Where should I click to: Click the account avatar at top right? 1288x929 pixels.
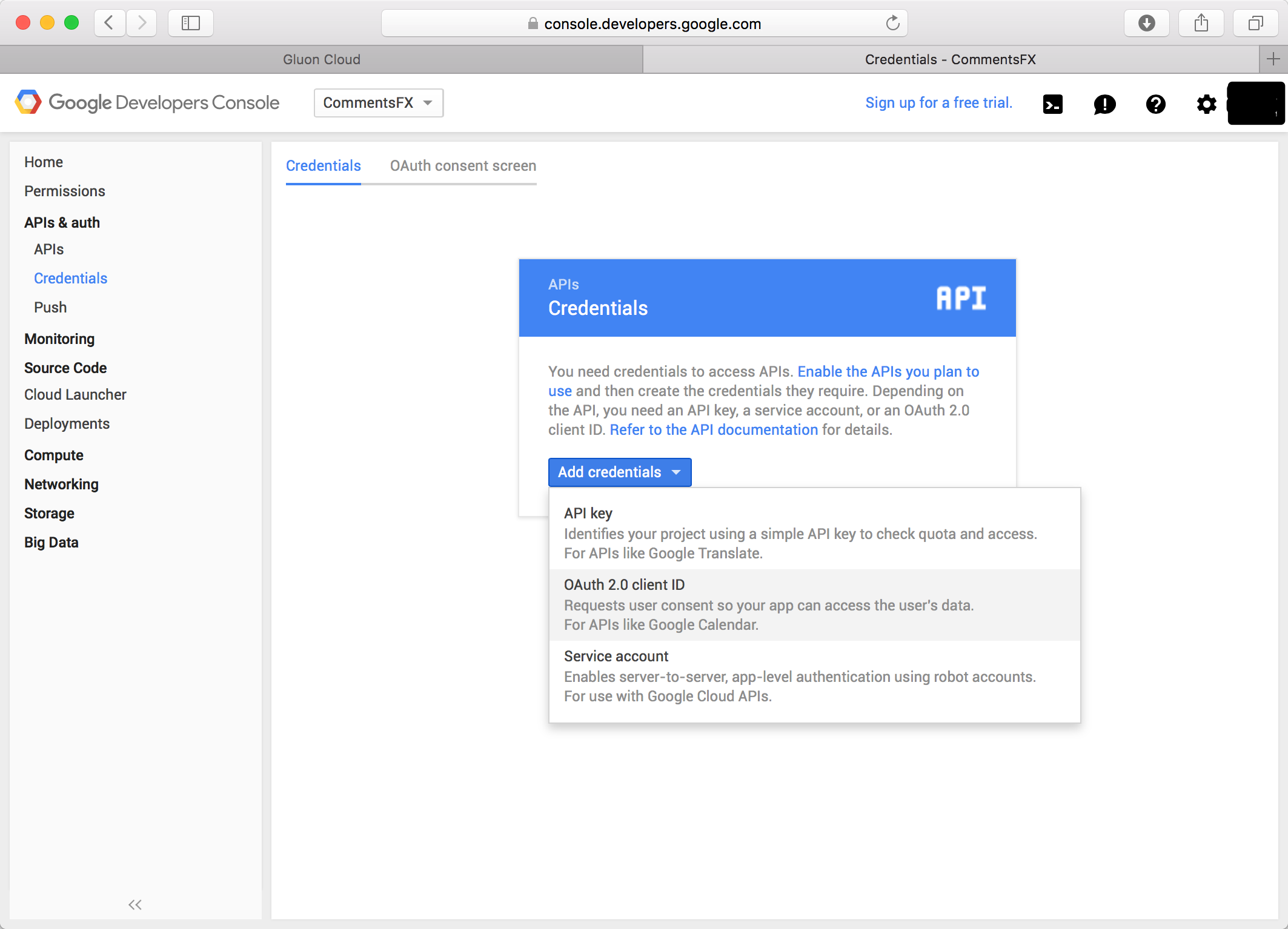tap(1255, 104)
